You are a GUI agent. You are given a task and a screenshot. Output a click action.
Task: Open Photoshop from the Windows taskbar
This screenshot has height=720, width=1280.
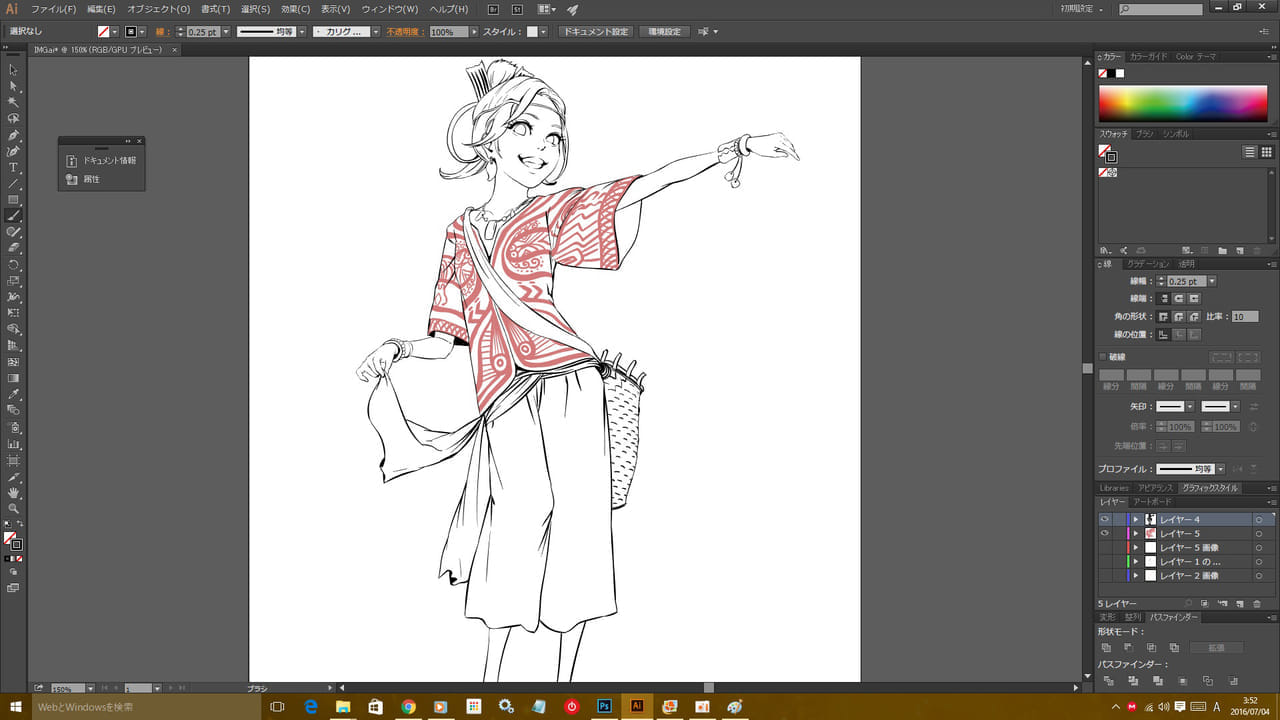[x=603, y=707]
